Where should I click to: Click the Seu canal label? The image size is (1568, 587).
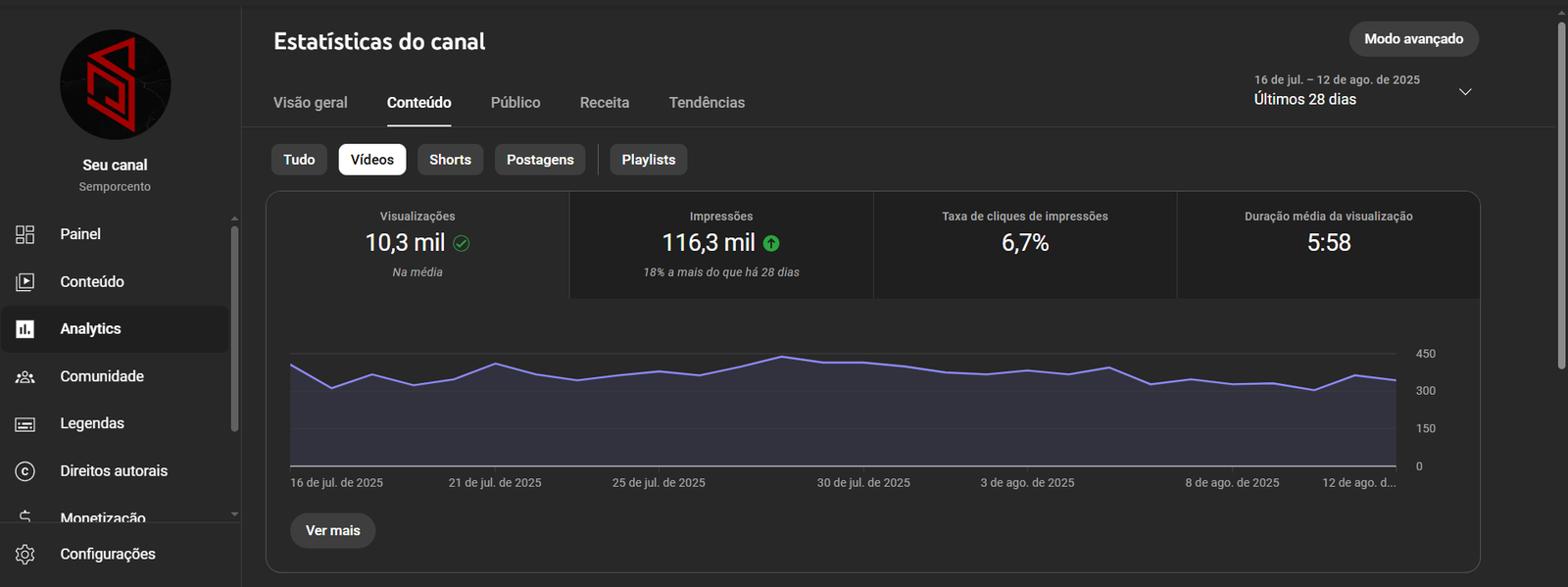[x=115, y=166]
